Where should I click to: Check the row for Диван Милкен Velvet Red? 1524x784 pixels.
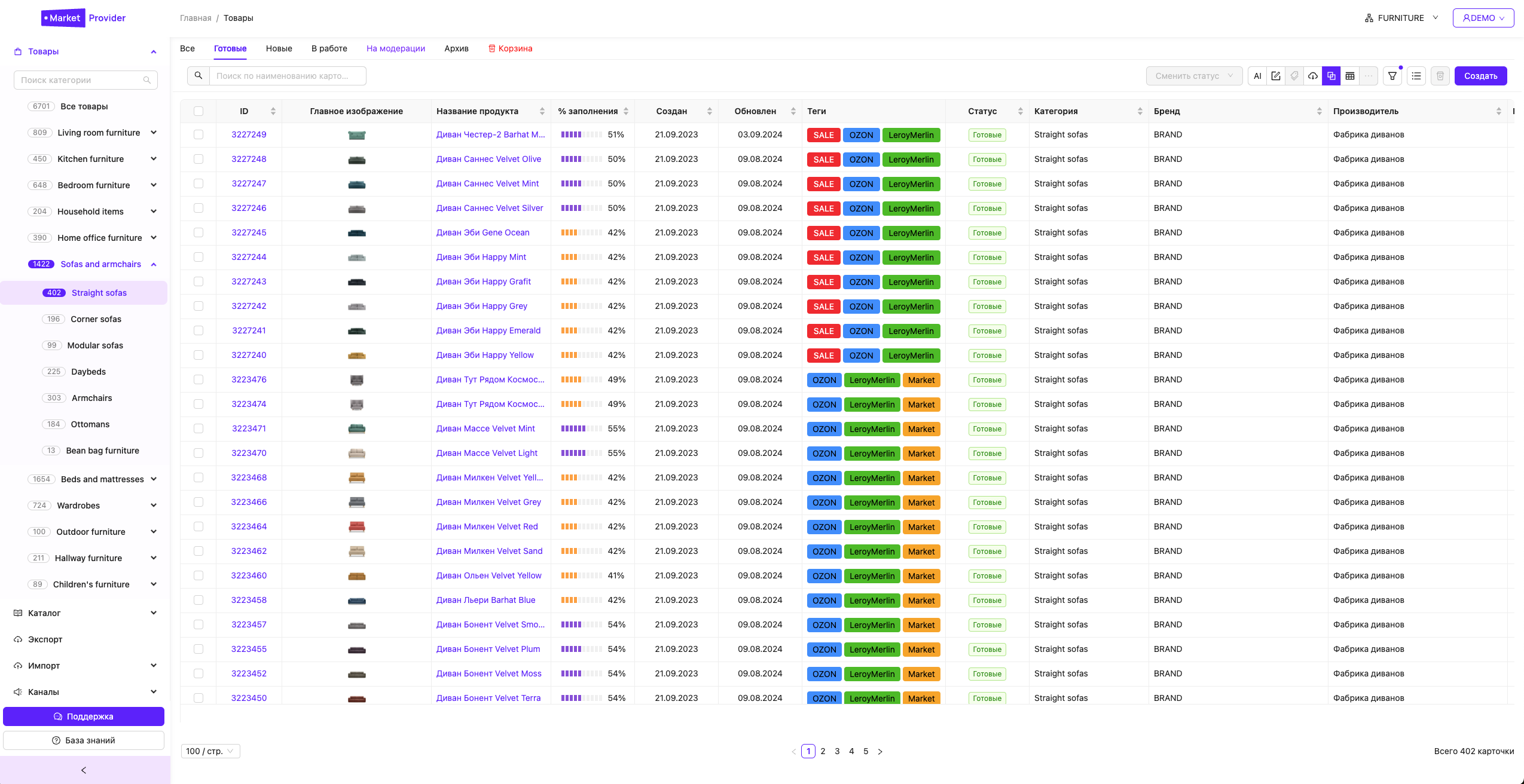point(198,526)
